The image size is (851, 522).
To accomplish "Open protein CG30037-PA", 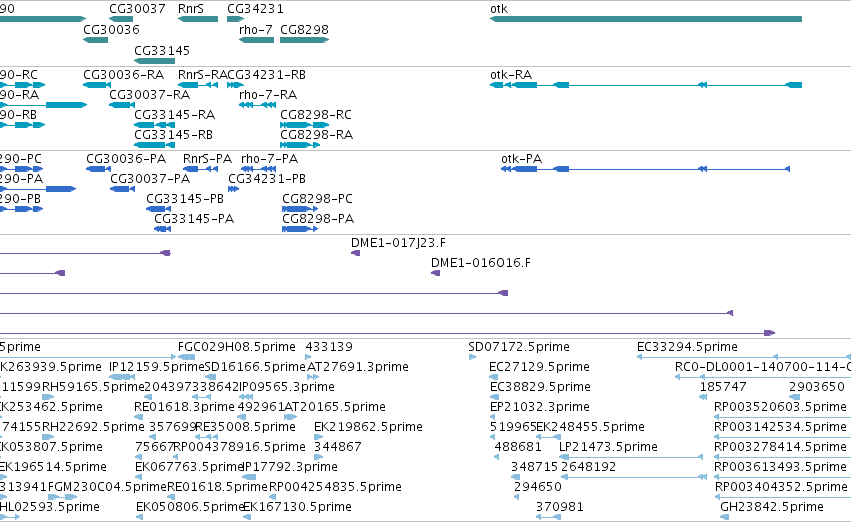I will click(150, 179).
